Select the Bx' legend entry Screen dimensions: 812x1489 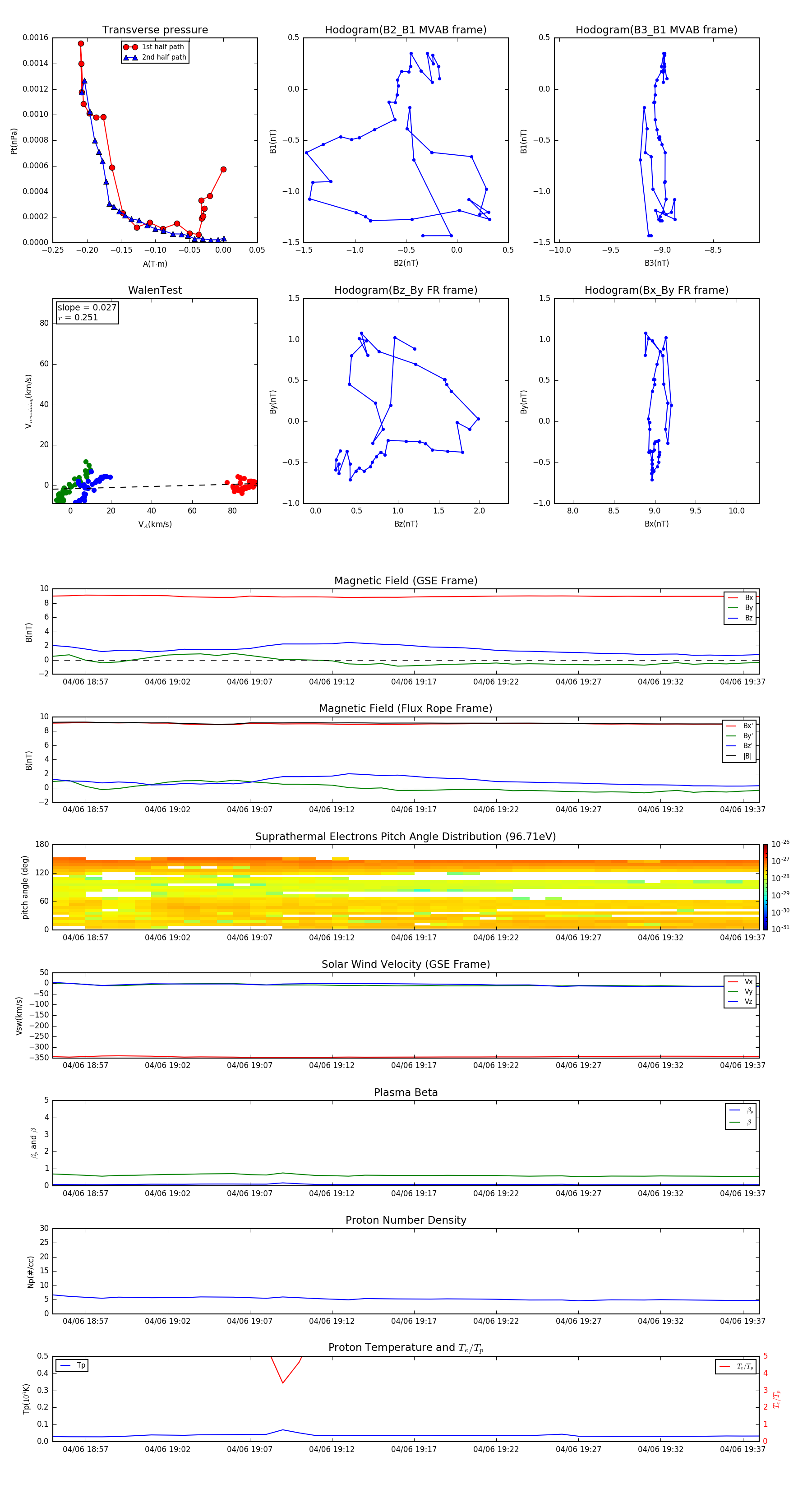pos(740,726)
